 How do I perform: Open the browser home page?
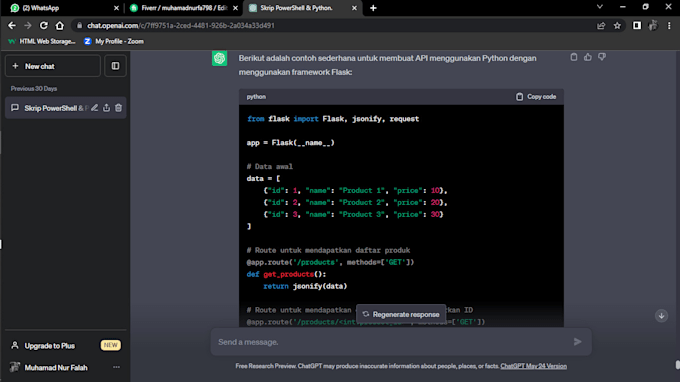60,26
